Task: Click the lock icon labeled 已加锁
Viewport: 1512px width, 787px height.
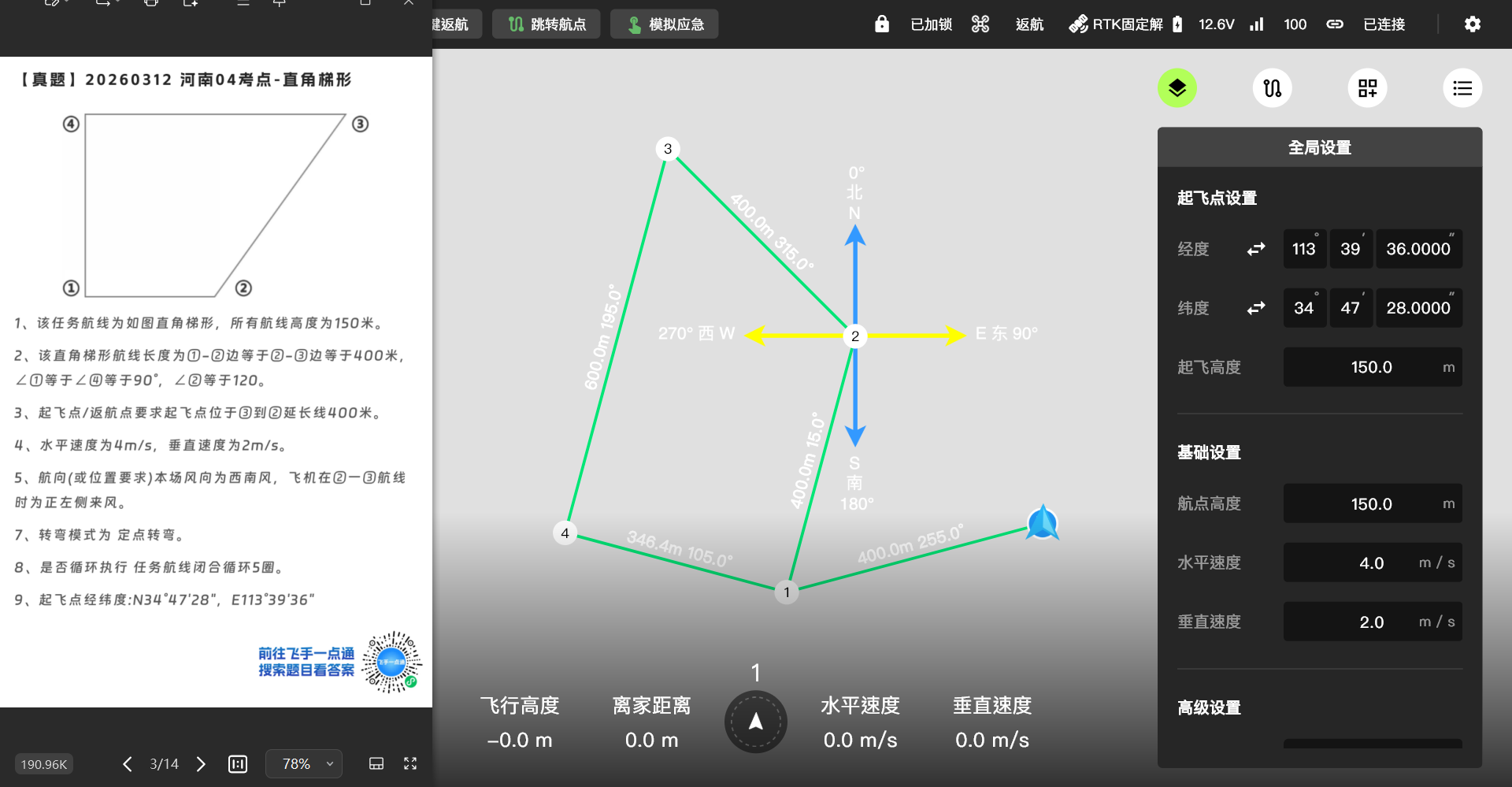Action: click(881, 24)
